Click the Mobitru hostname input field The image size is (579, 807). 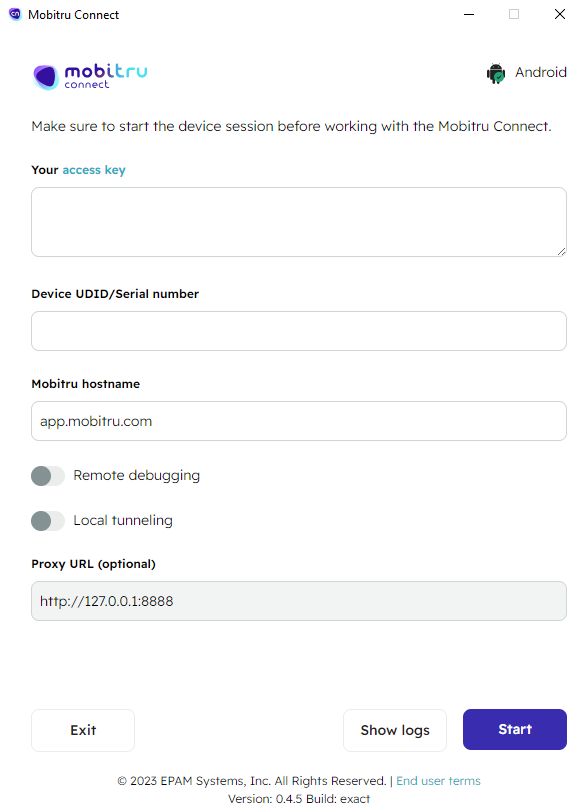[299, 421]
